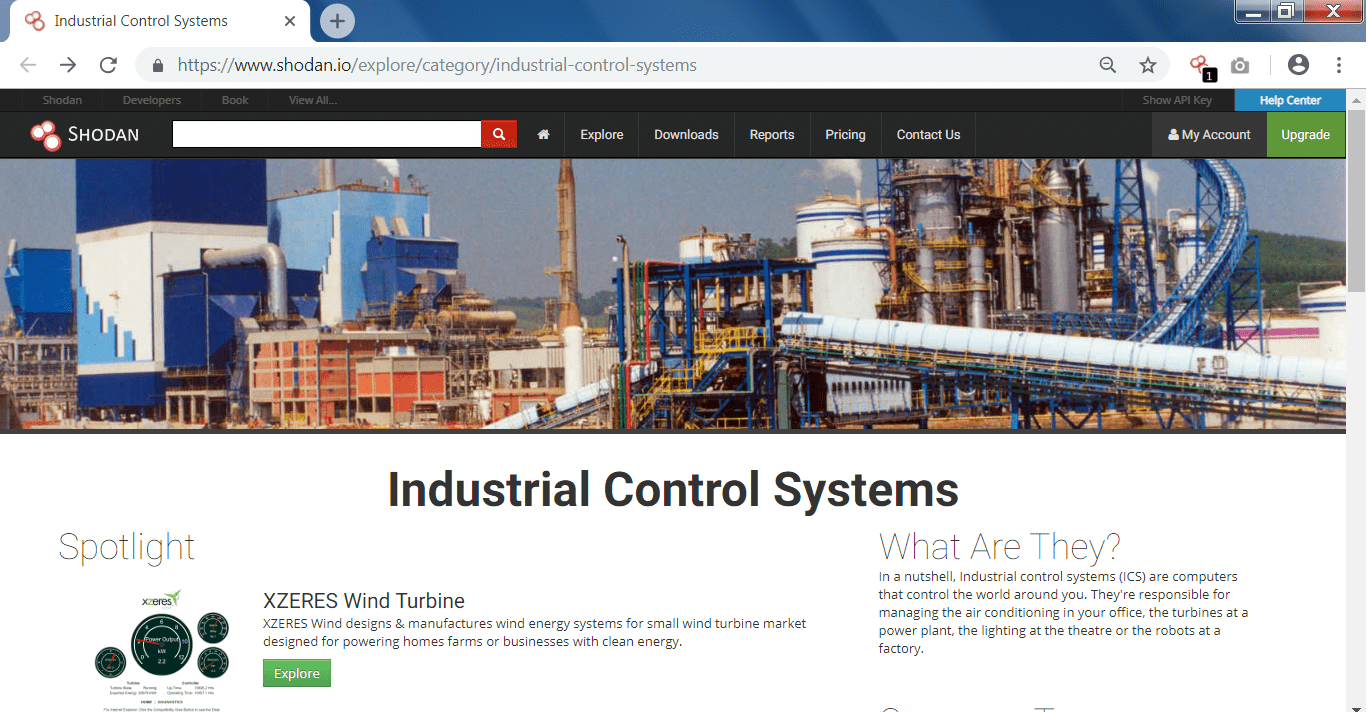Open the Shodan browser extension icon
This screenshot has height=712, width=1368.
pos(1200,66)
